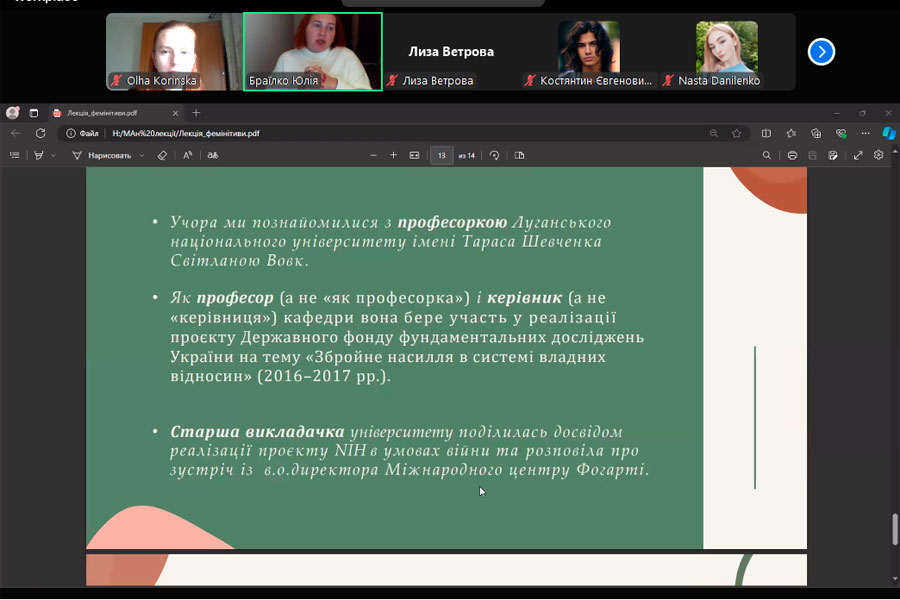The height and width of the screenshot is (600, 900).
Task: Select Olha Korinska's video thumbnail
Action: pyautogui.click(x=174, y=52)
